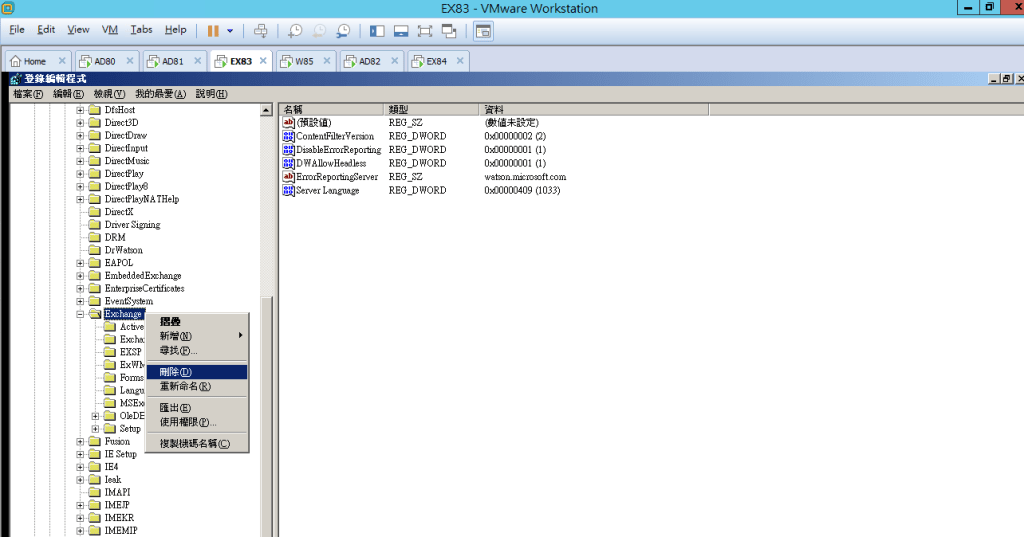Select the Server Language registry value
This screenshot has width=1024, height=537.
(x=327, y=190)
